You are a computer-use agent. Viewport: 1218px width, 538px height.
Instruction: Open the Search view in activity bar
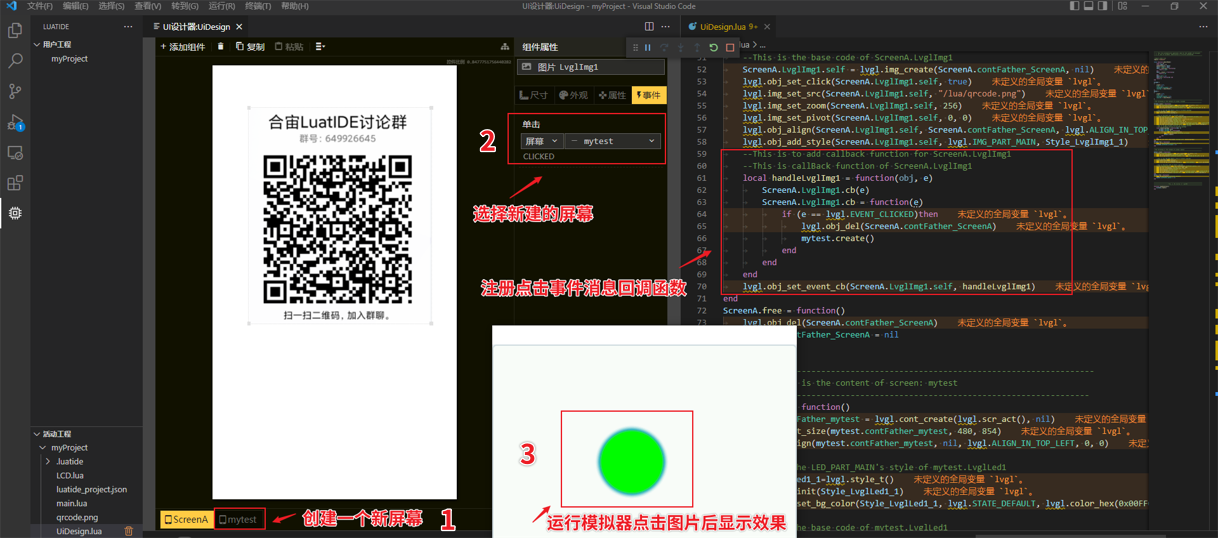pos(15,61)
